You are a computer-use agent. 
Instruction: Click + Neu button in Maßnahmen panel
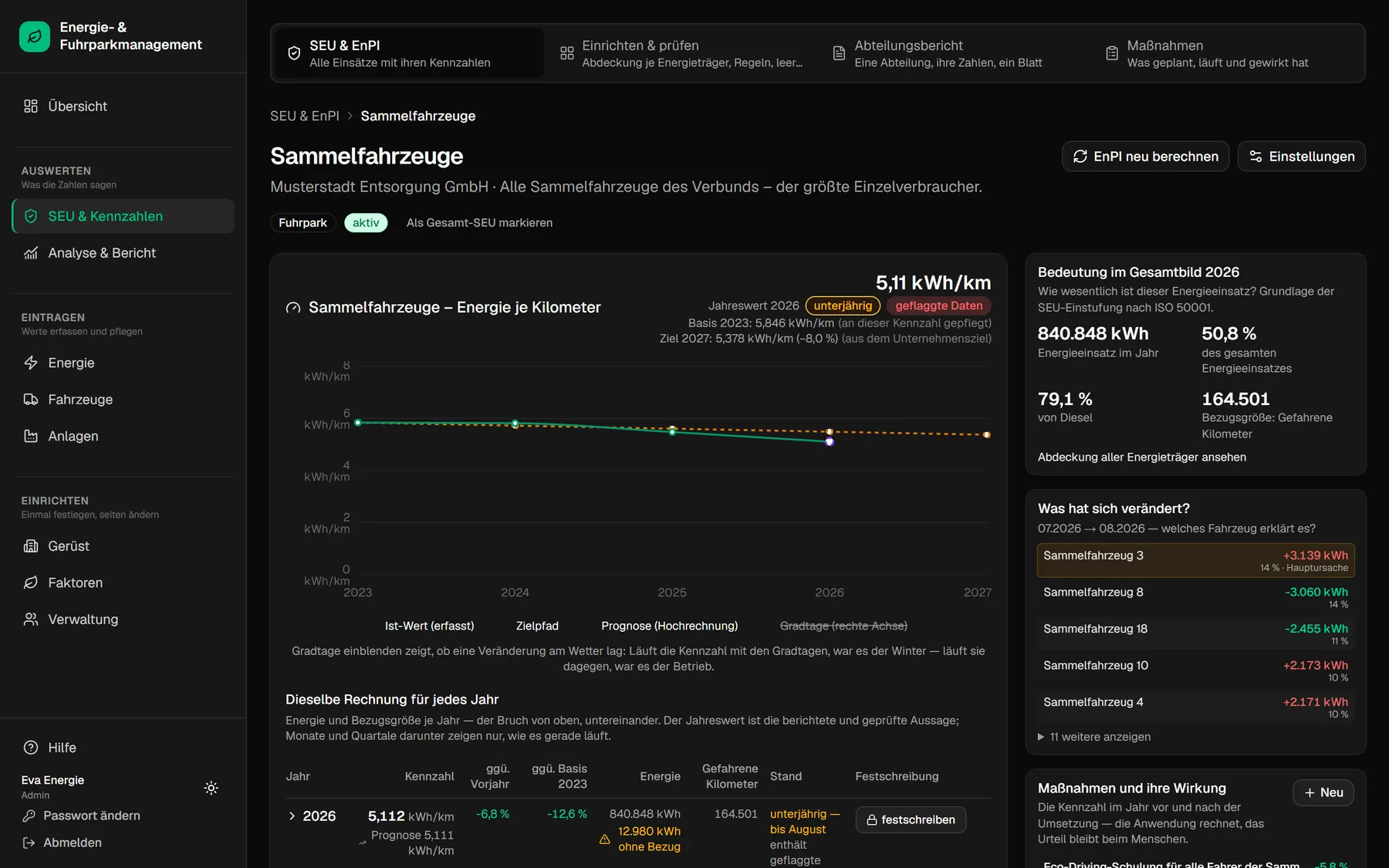coord(1323,792)
